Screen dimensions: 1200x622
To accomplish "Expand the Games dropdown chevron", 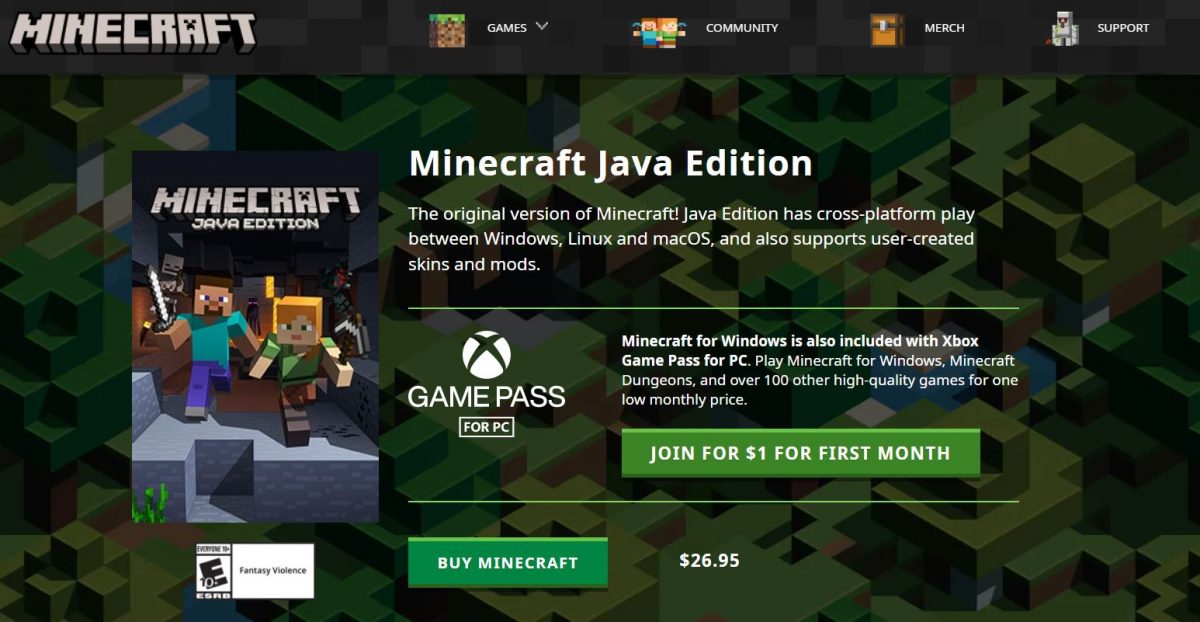I will pos(542,27).
